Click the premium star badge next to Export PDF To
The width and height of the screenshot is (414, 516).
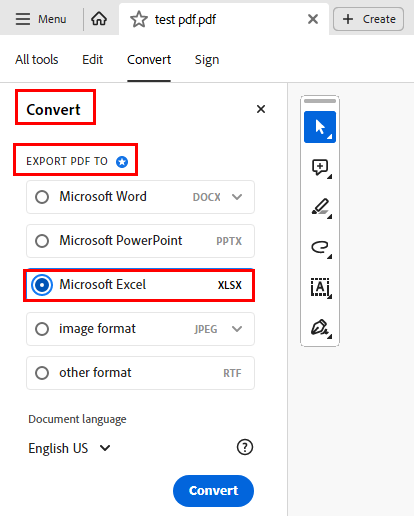(122, 162)
